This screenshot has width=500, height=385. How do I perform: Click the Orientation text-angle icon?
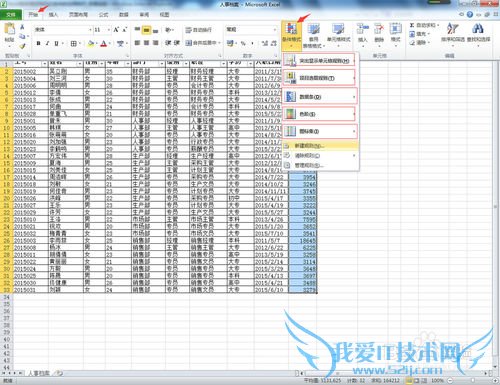pyautogui.click(x=168, y=30)
